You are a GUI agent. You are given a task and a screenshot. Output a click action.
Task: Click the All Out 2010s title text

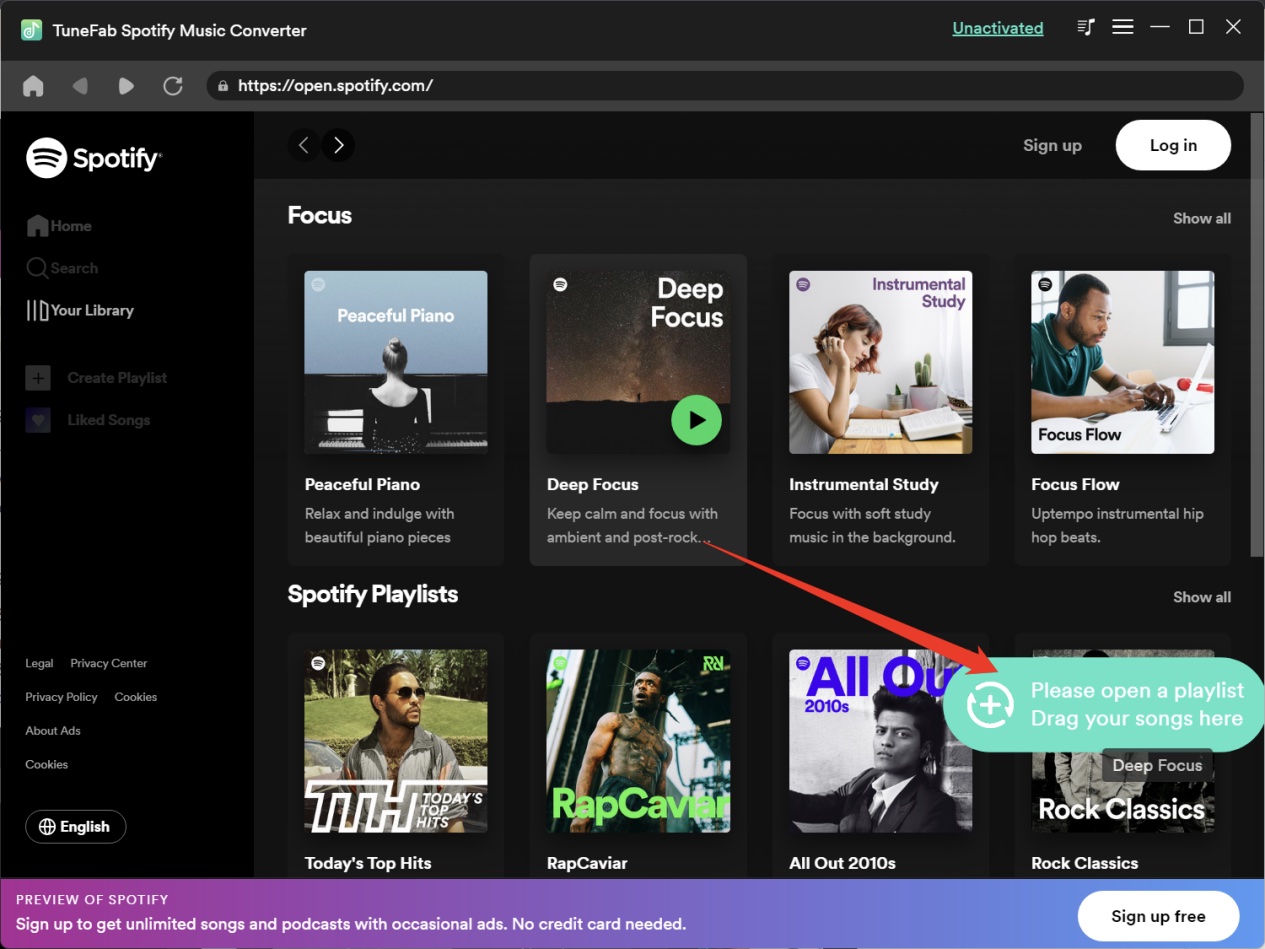[x=842, y=863]
